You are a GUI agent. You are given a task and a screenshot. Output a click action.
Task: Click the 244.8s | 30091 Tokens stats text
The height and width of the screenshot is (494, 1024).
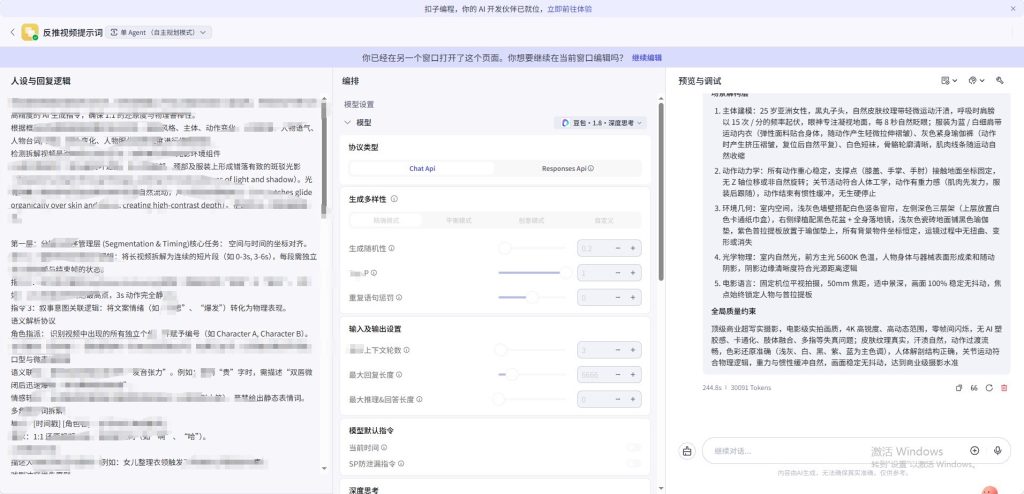(x=737, y=387)
